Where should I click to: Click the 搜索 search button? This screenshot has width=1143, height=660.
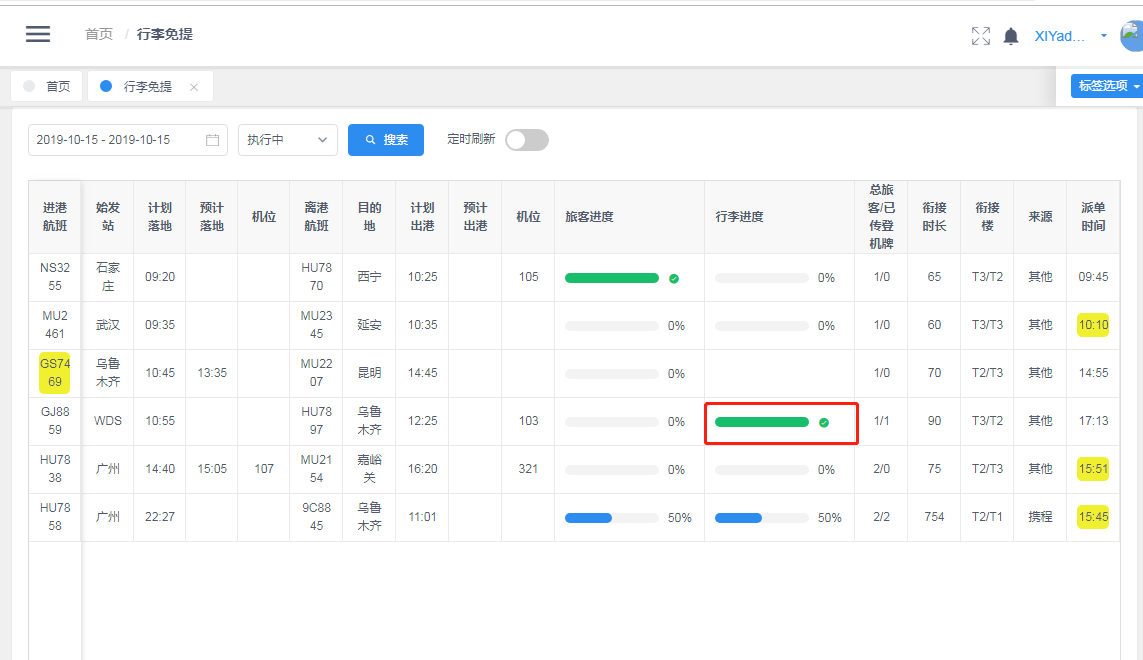click(386, 140)
